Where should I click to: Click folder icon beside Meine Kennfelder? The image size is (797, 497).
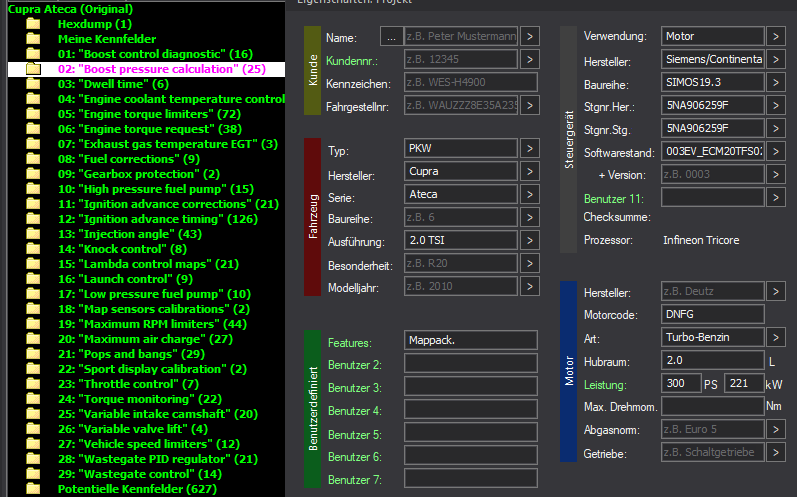coord(34,39)
